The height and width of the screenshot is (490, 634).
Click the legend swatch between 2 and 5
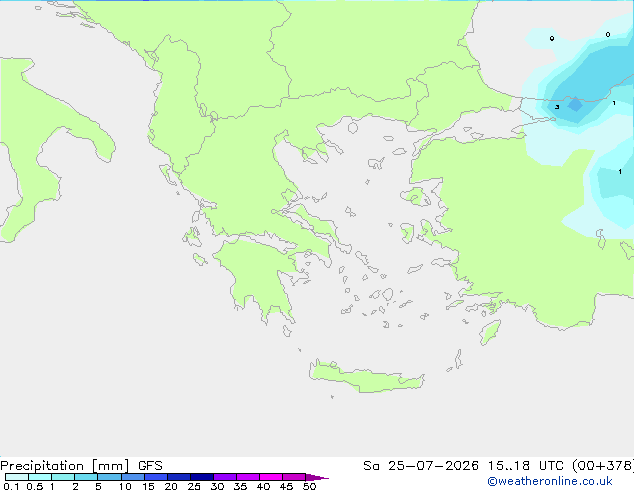(x=86, y=477)
